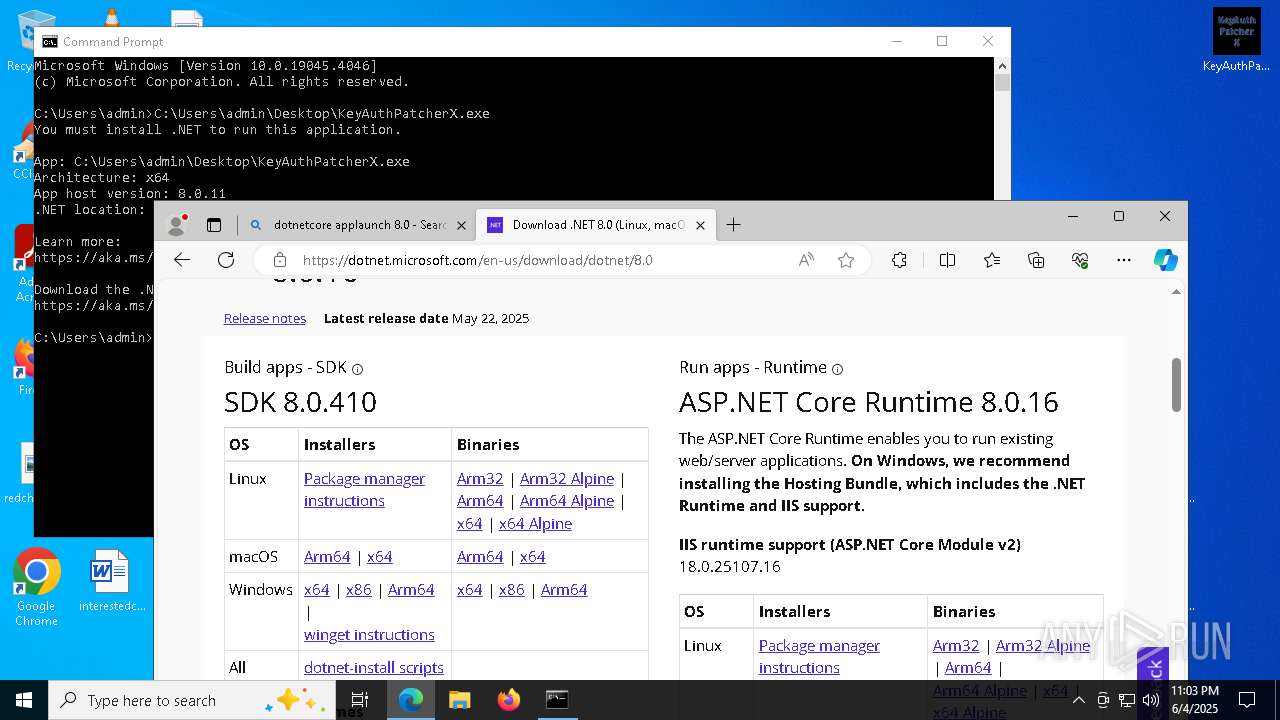Download SDK Windows x64 installer

pyautogui.click(x=316, y=590)
